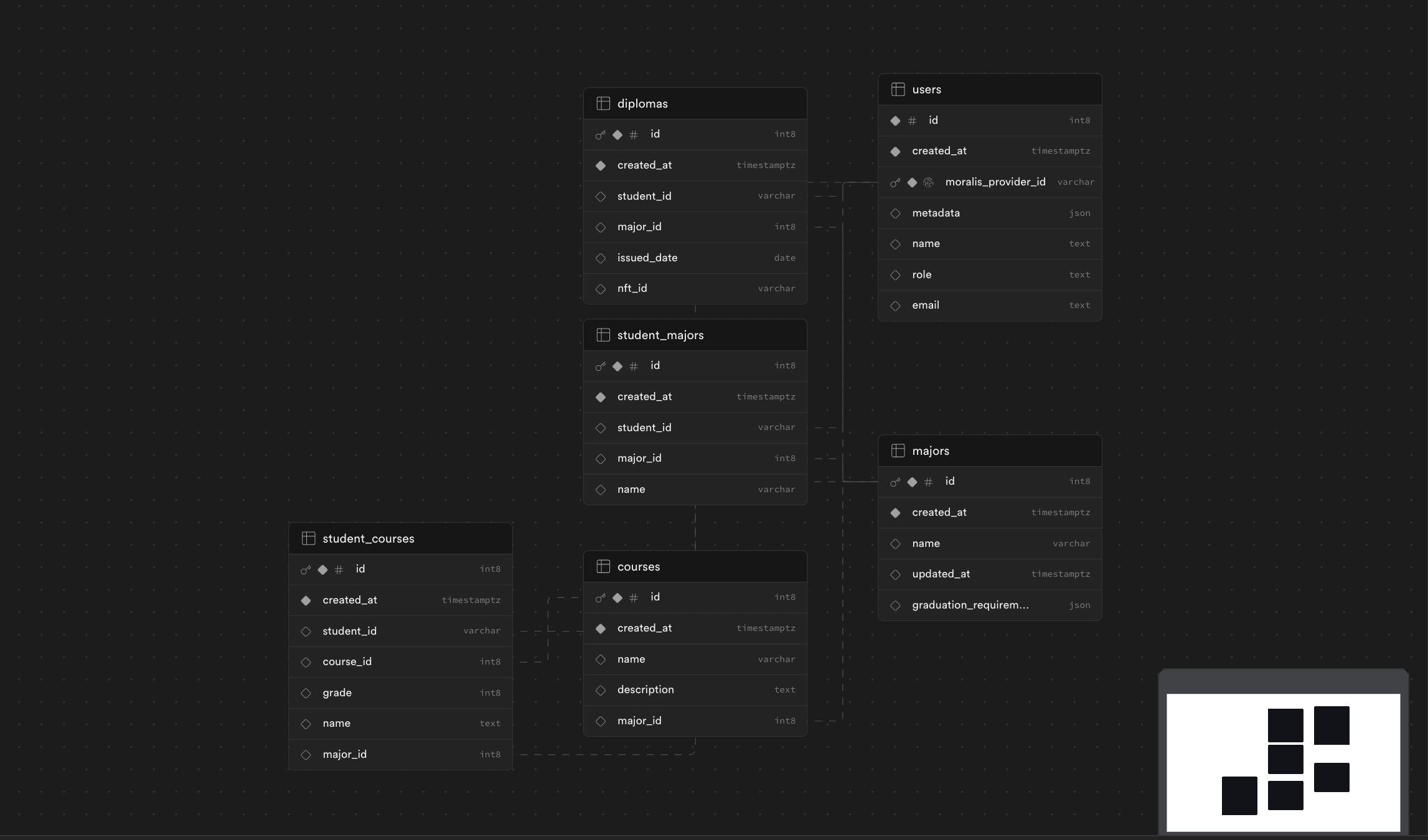Viewport: 1428px width, 840px height.
Task: Click the hash identity icon in users id row
Action: coord(912,121)
